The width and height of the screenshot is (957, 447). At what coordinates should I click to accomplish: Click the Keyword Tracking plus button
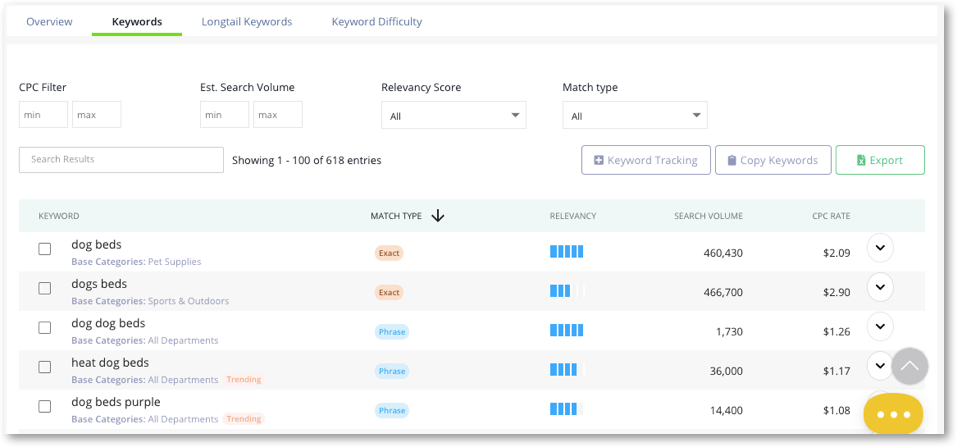(645, 160)
